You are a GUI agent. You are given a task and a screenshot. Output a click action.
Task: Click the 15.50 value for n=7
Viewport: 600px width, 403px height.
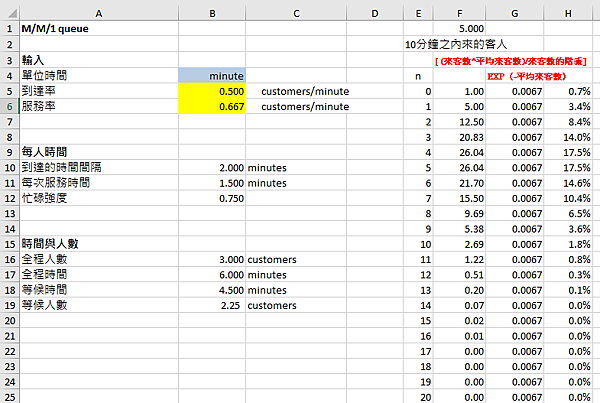click(471, 199)
